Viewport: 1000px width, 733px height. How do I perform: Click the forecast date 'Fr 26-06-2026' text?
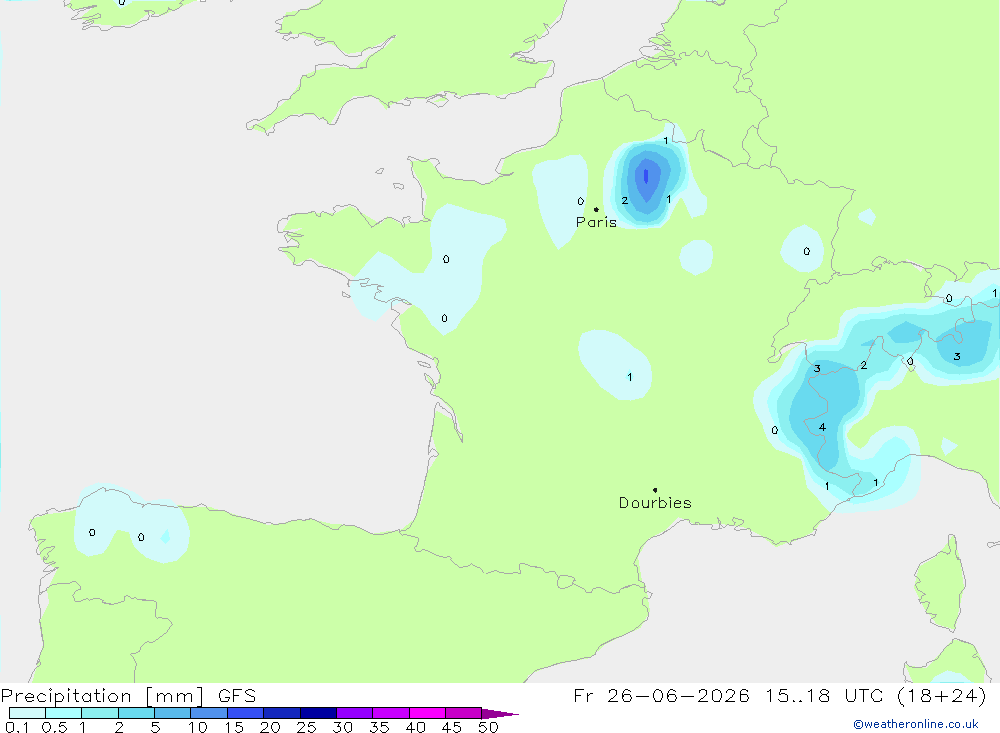coord(661,696)
